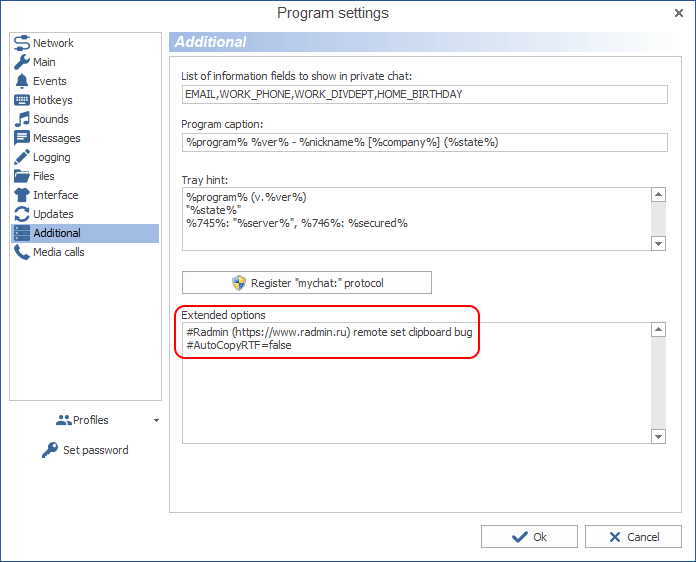Image resolution: width=696 pixels, height=562 pixels.
Task: Click the %745% server line in Tray hint
Action: [297, 223]
